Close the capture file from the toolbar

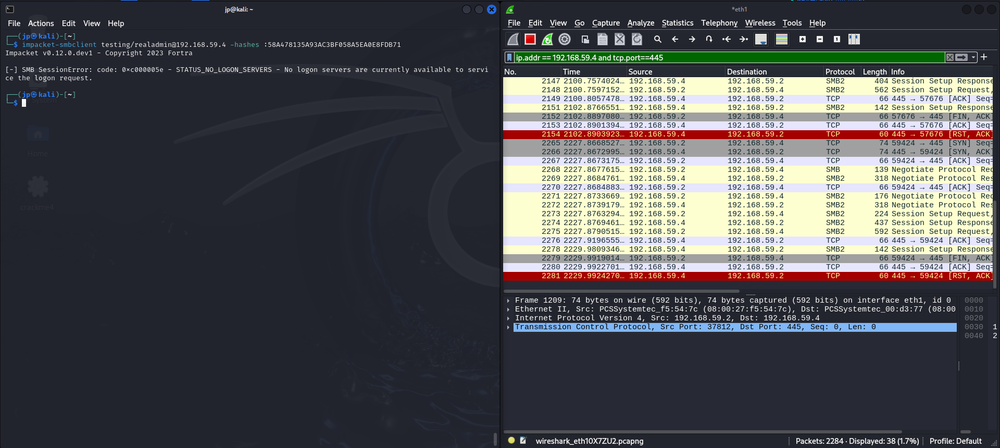(619, 39)
